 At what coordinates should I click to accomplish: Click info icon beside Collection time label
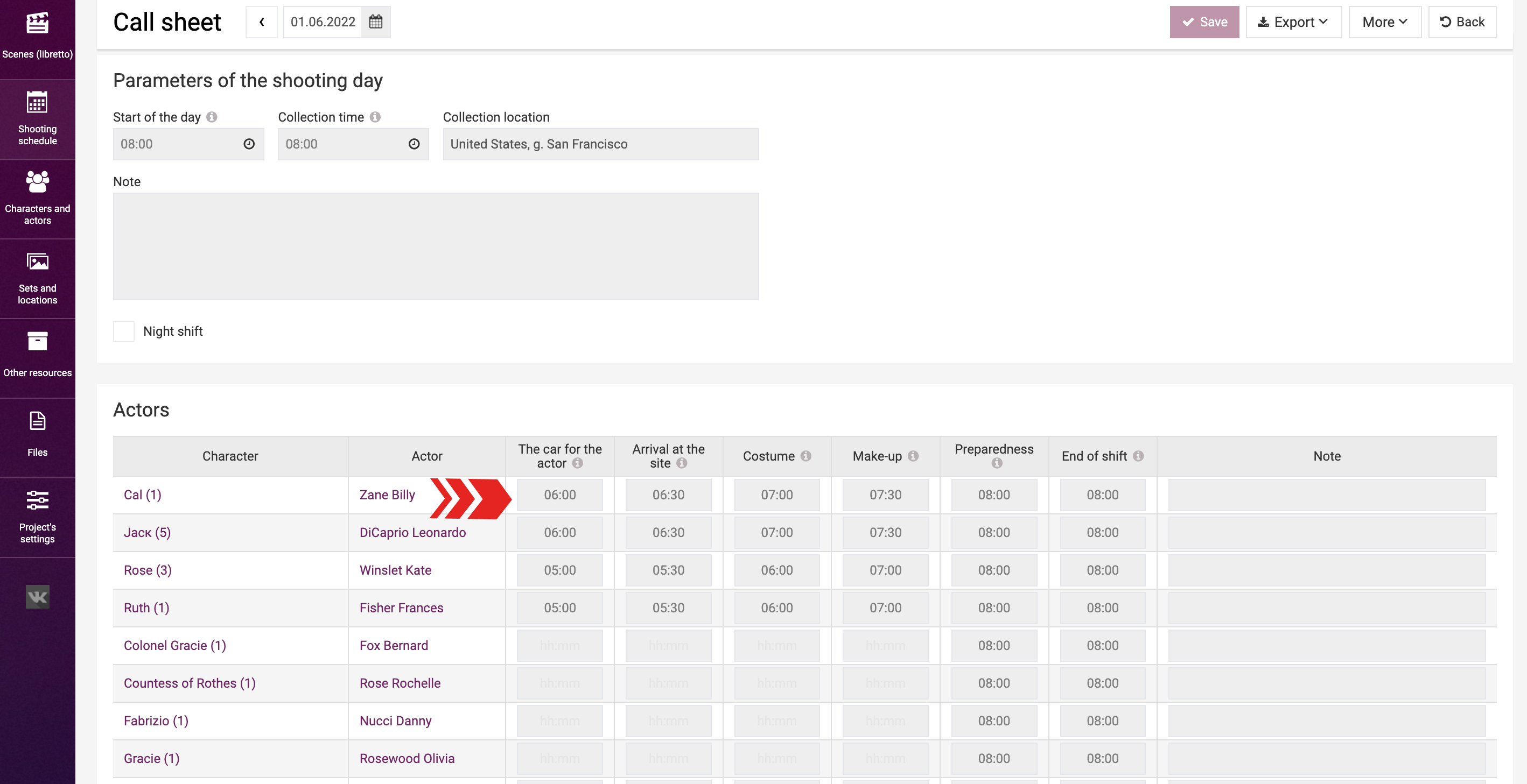pyautogui.click(x=375, y=117)
